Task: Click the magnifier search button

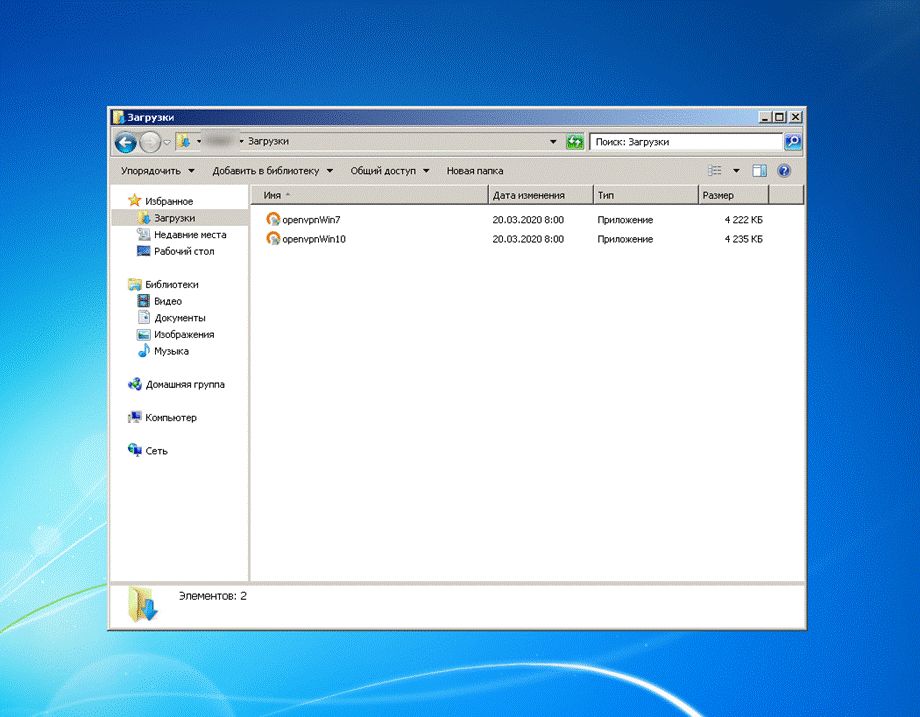Action: coord(793,141)
